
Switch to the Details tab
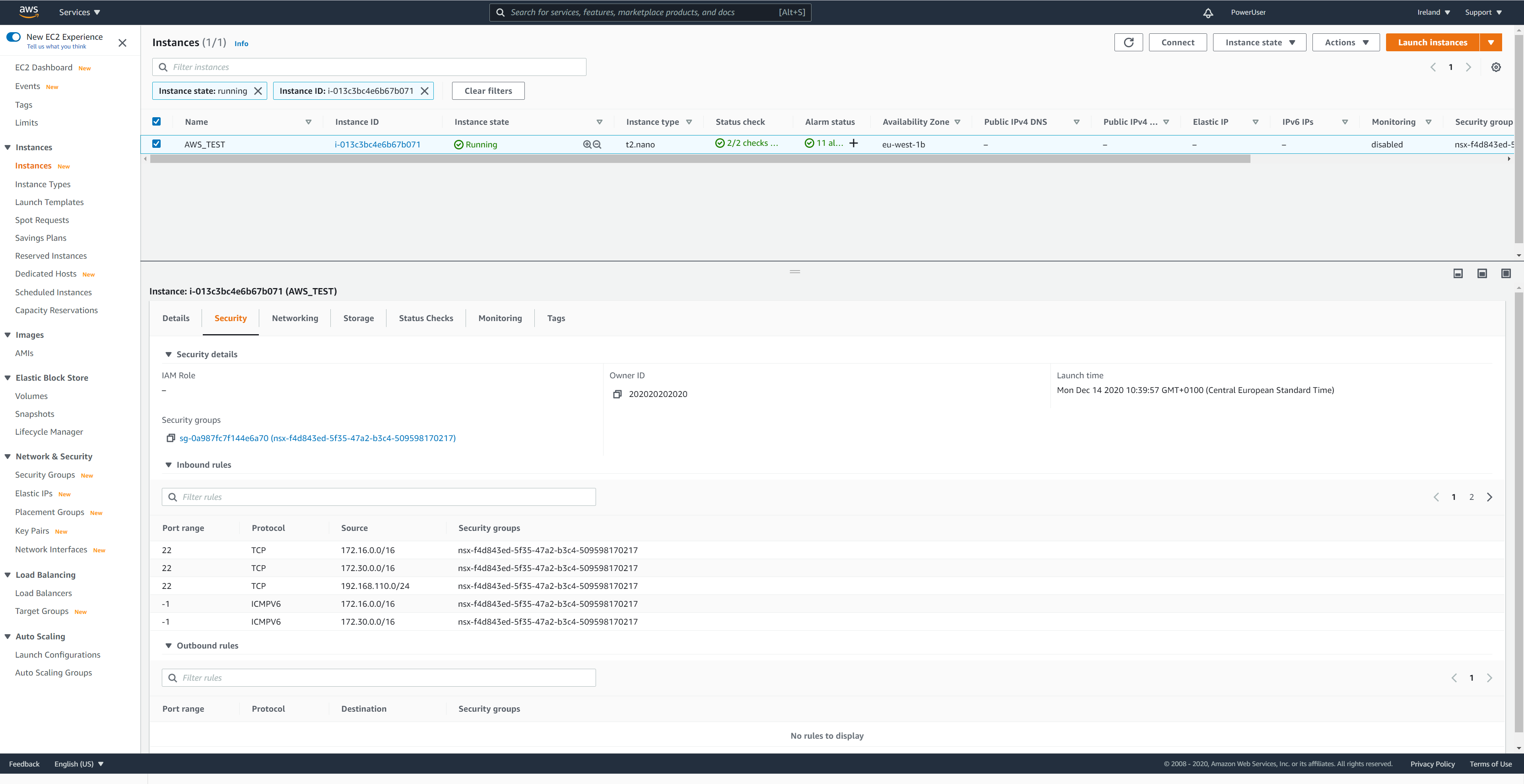(176, 319)
